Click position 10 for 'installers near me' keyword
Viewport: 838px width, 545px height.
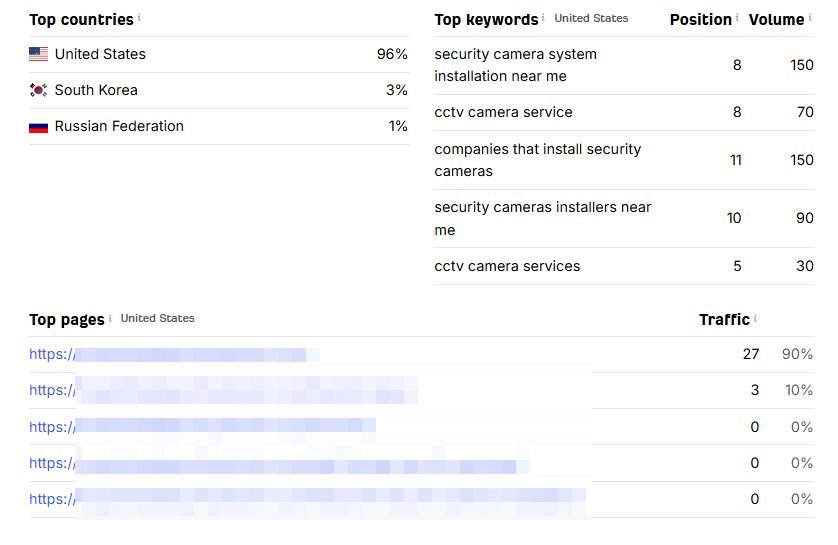[734, 218]
